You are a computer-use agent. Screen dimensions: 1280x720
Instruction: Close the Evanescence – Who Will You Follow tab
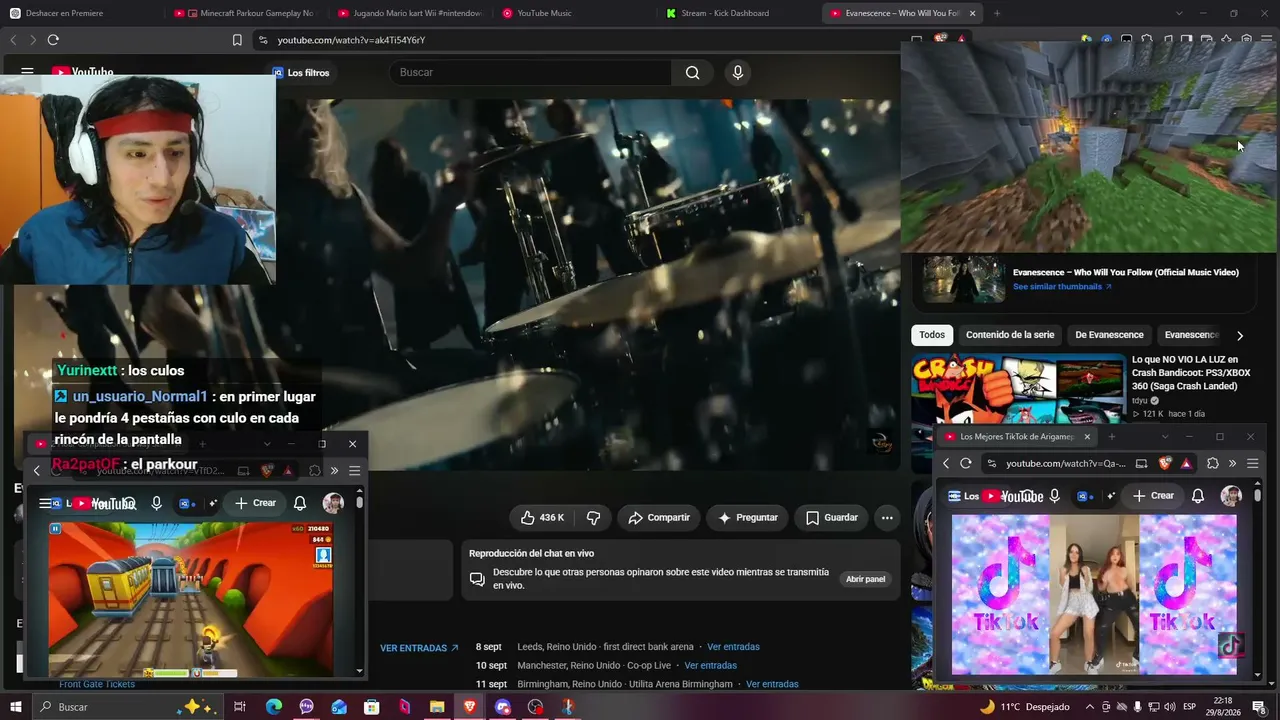coord(972,13)
